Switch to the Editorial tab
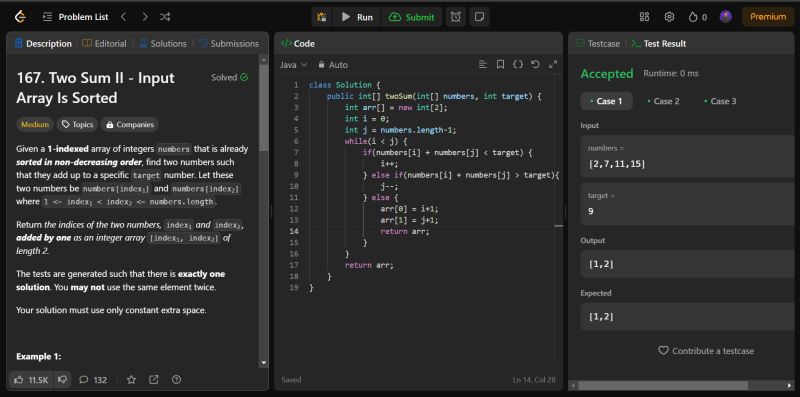Image resolution: width=800 pixels, height=397 pixels. pos(105,43)
